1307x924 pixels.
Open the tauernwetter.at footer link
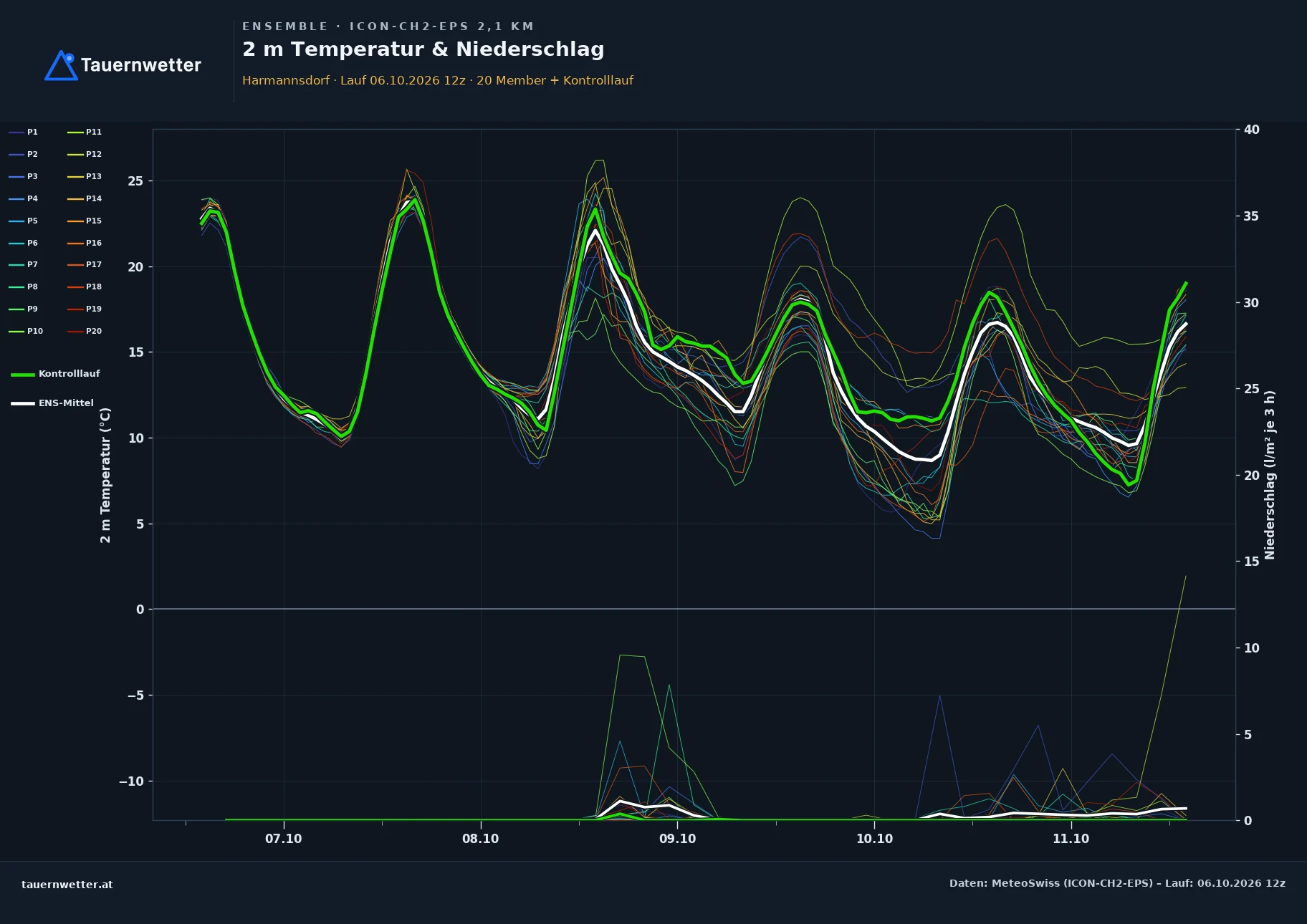[x=67, y=885]
